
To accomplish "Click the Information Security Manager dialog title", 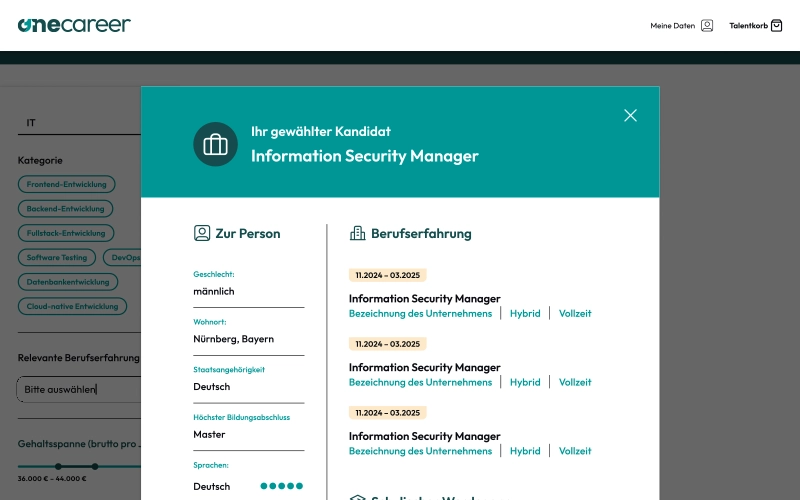I will 365,156.
